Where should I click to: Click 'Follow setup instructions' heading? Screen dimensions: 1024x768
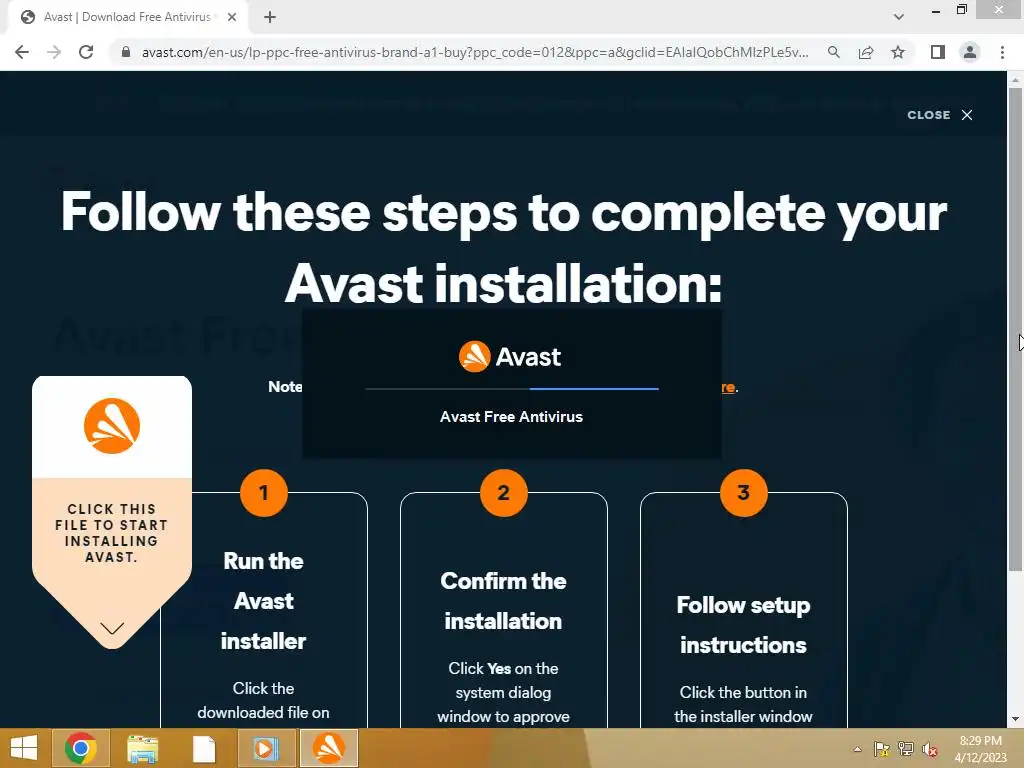tap(743, 625)
